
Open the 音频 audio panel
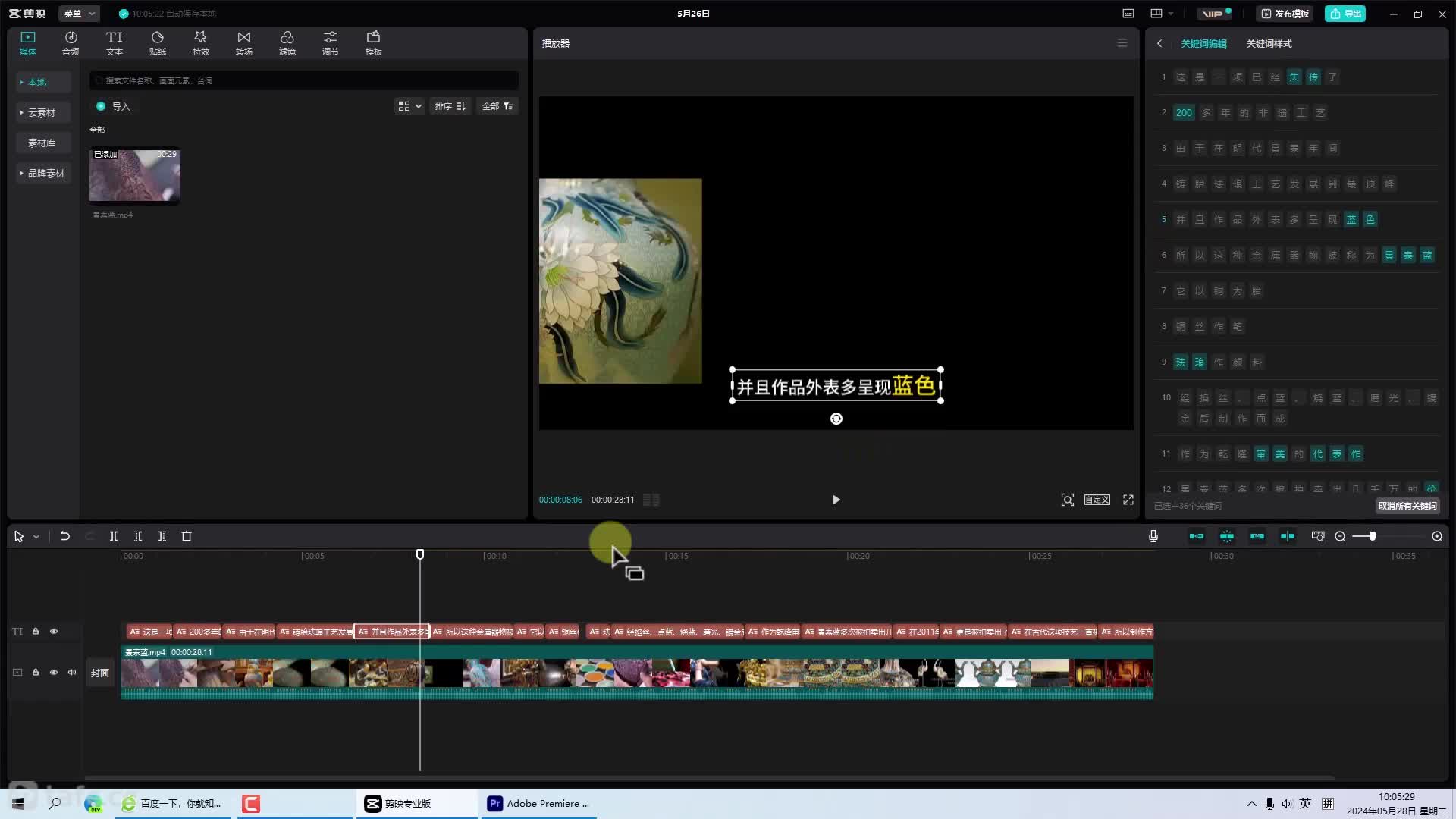71,43
